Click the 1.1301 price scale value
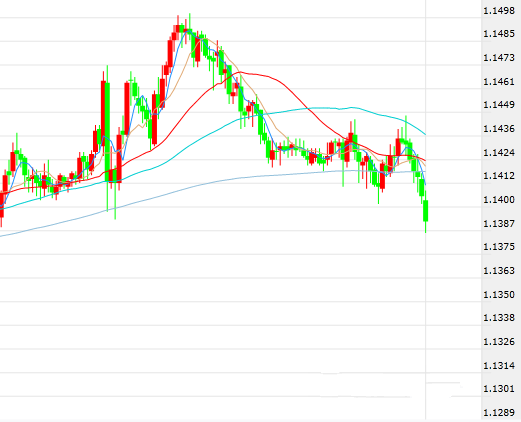 pos(499,389)
